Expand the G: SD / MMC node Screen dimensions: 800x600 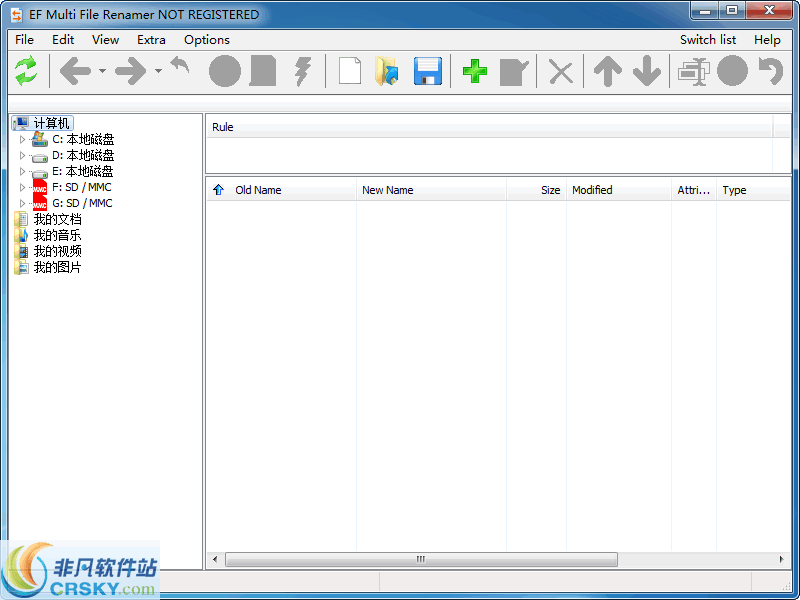coord(22,203)
